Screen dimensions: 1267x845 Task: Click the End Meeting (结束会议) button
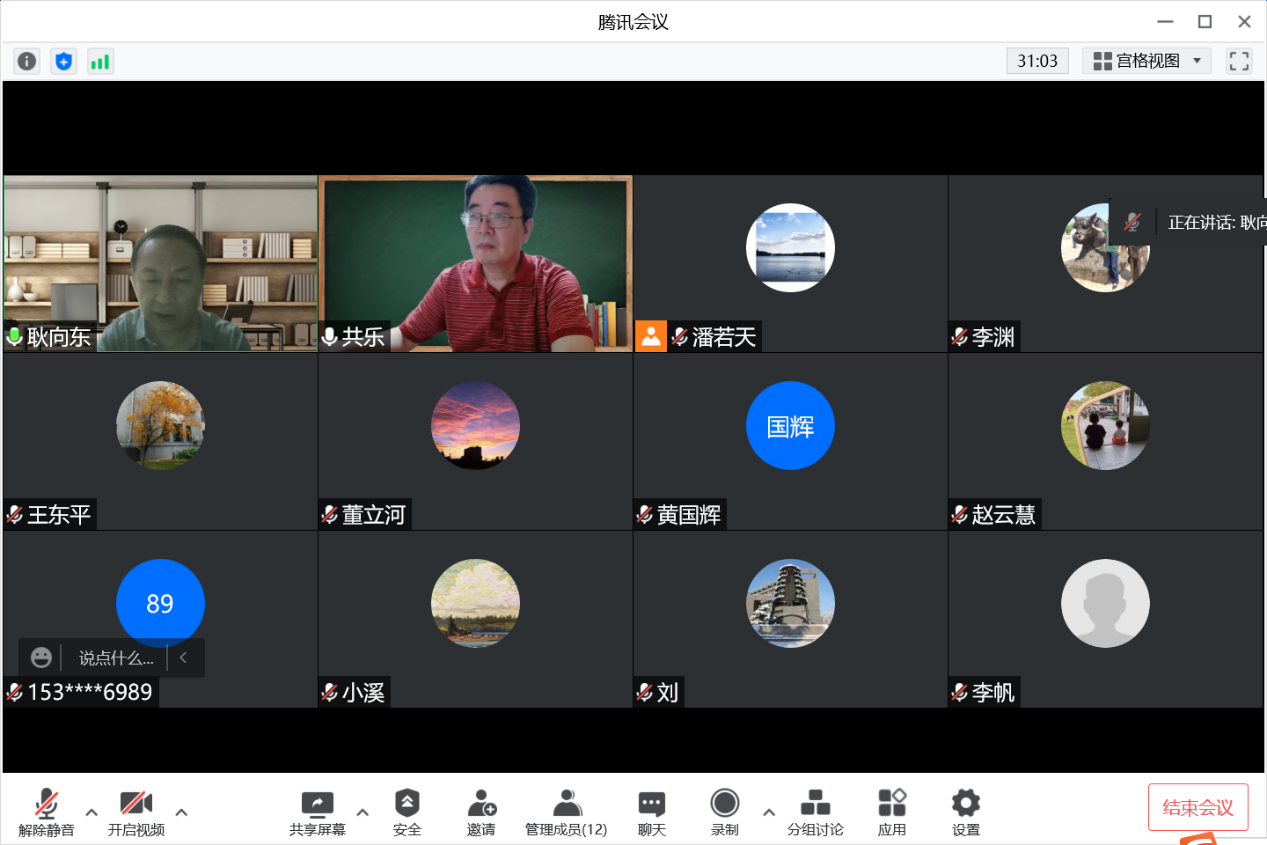point(1198,807)
